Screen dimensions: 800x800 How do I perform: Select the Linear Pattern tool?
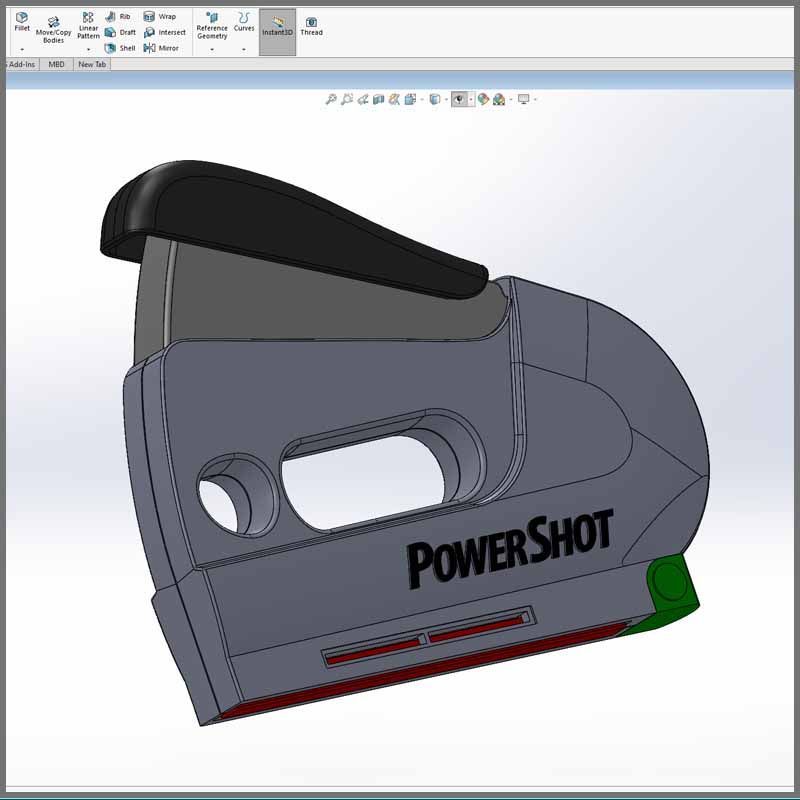[88, 25]
